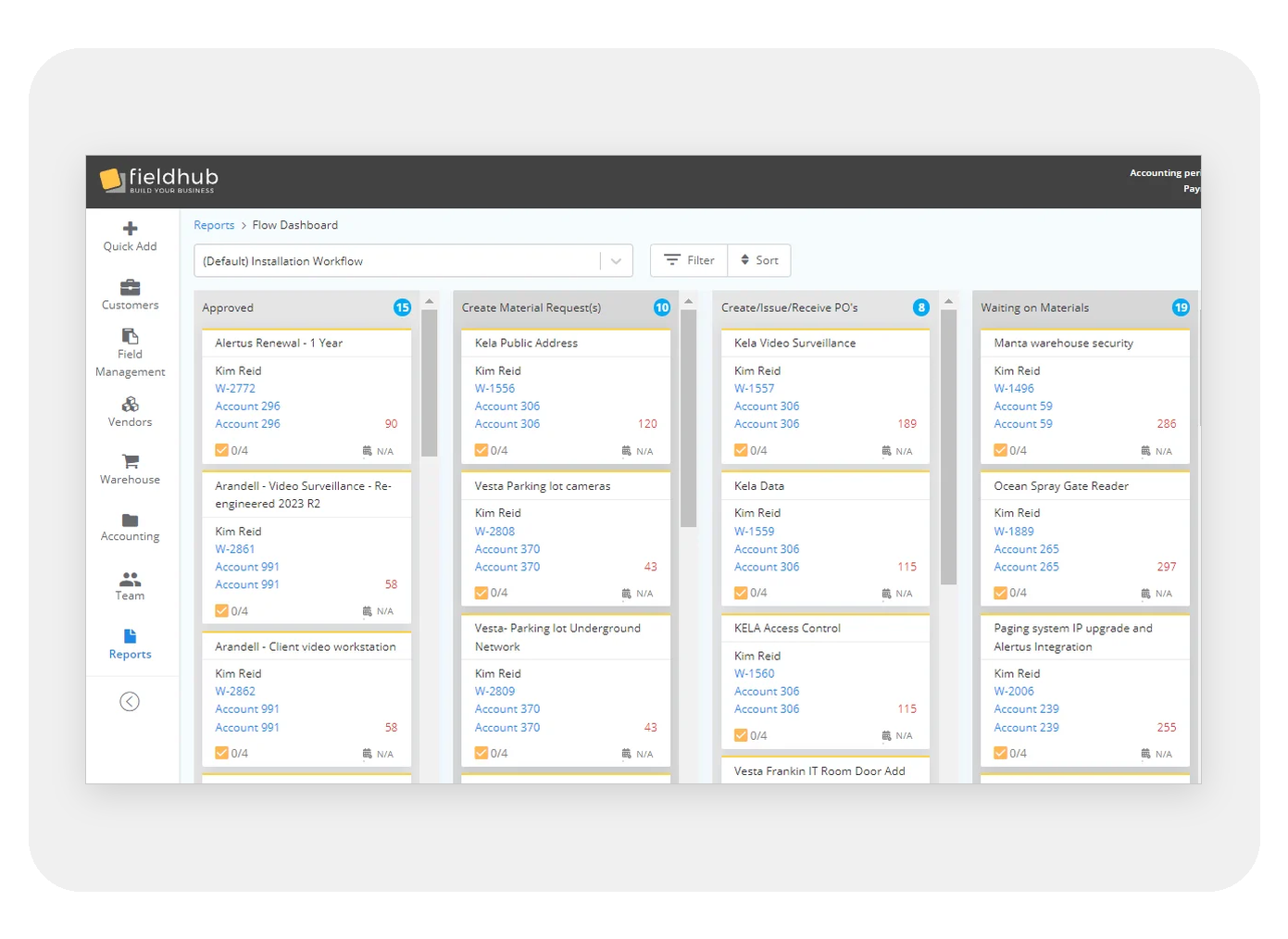This screenshot has width=1288, height=939.
Task: Click the calendar icon on the Ocean Spray Gate Reader card
Action: point(1145,594)
